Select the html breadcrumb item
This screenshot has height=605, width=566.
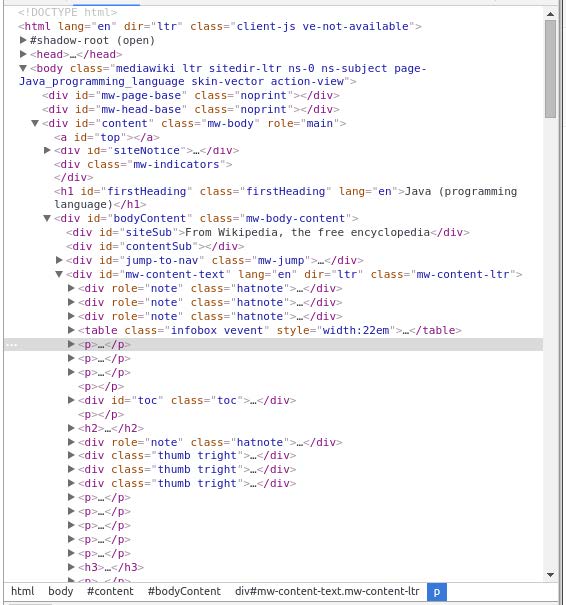point(22,591)
